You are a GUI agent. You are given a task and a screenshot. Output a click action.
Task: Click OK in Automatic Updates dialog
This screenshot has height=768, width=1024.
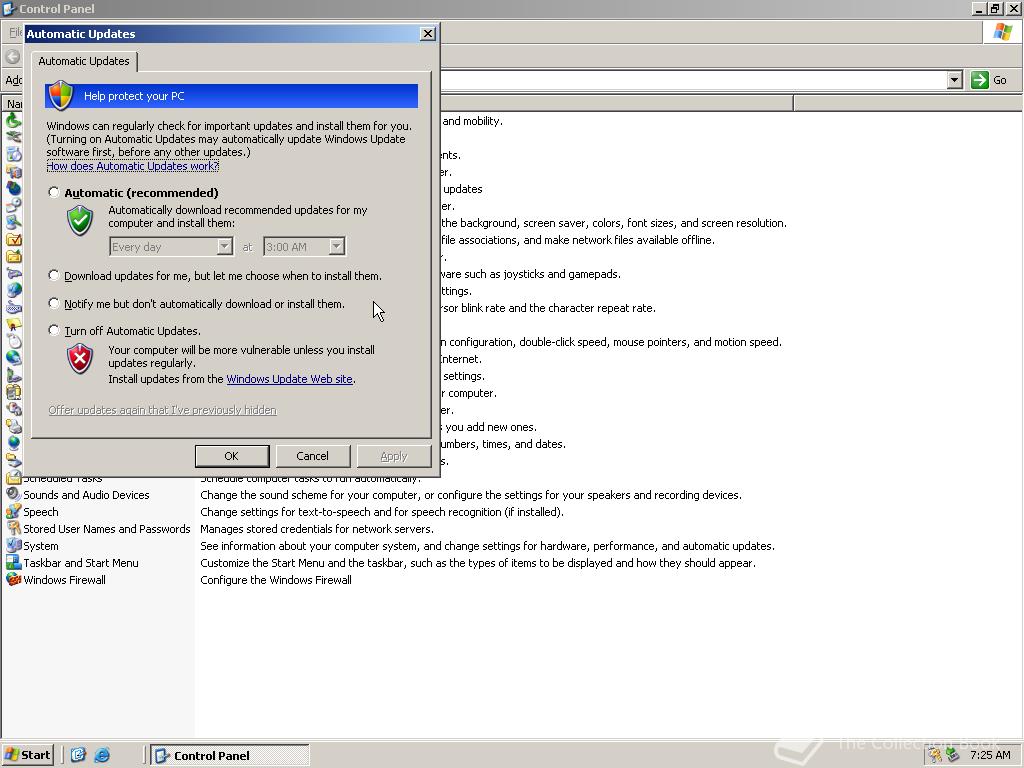(x=232, y=456)
